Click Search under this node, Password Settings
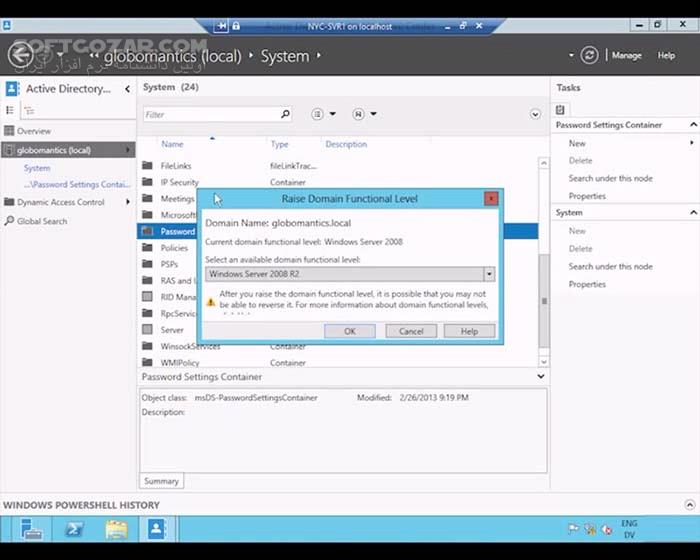 point(610,178)
